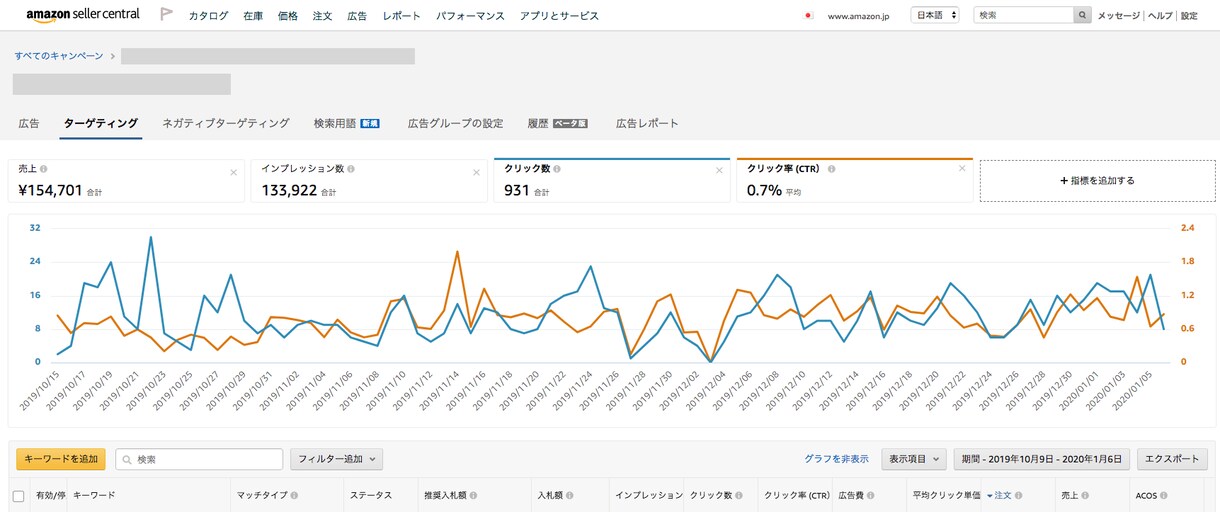
Task: Sort by the クリック率 (CTR) column header
Action: (797, 496)
